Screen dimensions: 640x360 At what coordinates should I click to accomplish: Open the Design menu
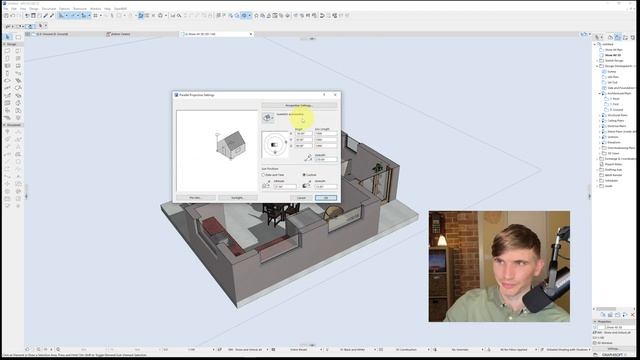tap(34, 9)
